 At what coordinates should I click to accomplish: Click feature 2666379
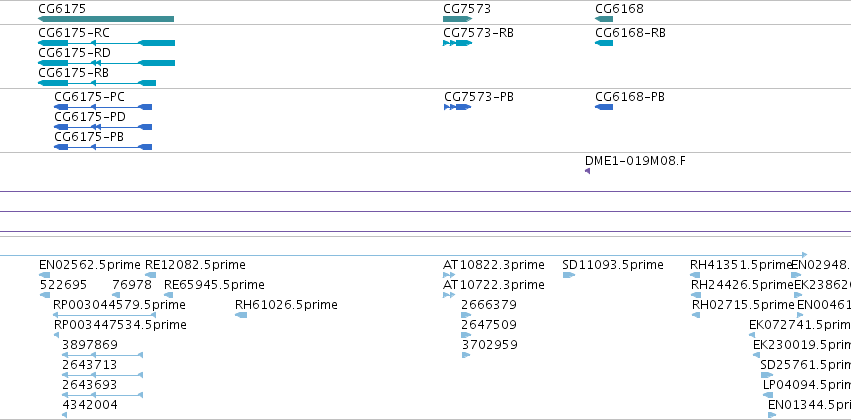point(489,305)
